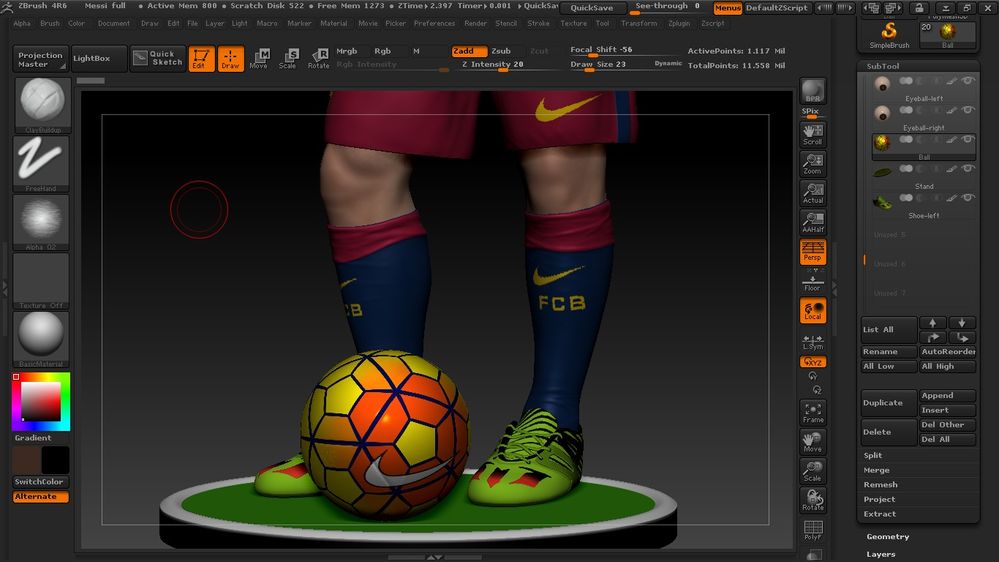Toggle the Floor grid button

(x=813, y=283)
